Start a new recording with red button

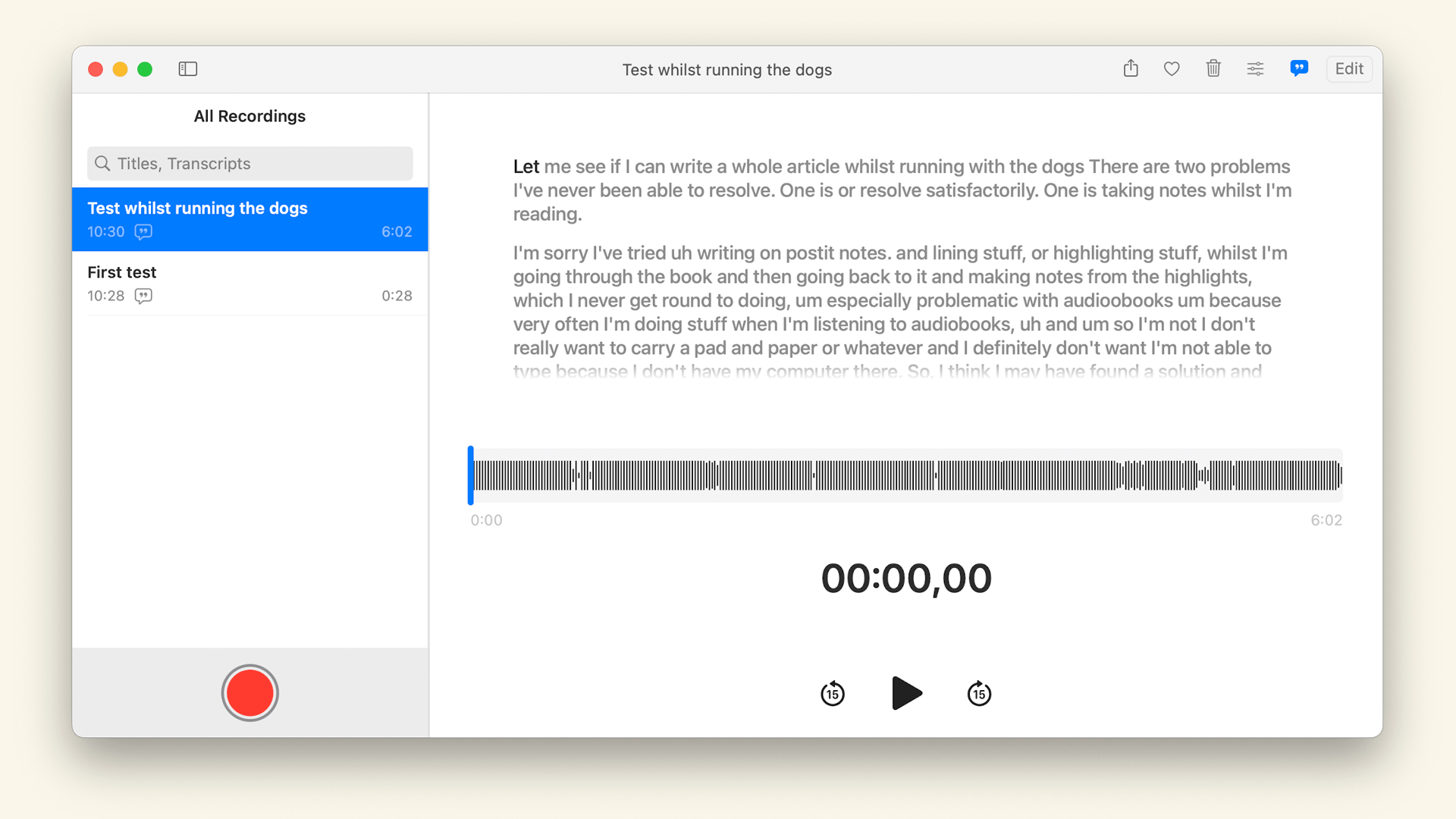(249, 692)
